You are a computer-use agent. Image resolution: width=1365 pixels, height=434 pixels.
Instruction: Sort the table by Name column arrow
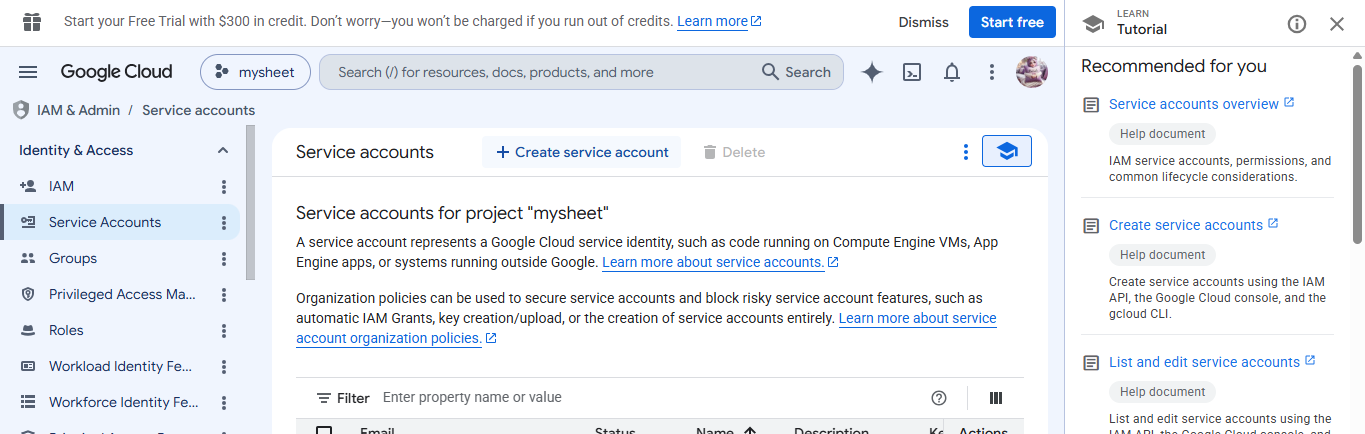coord(750,431)
